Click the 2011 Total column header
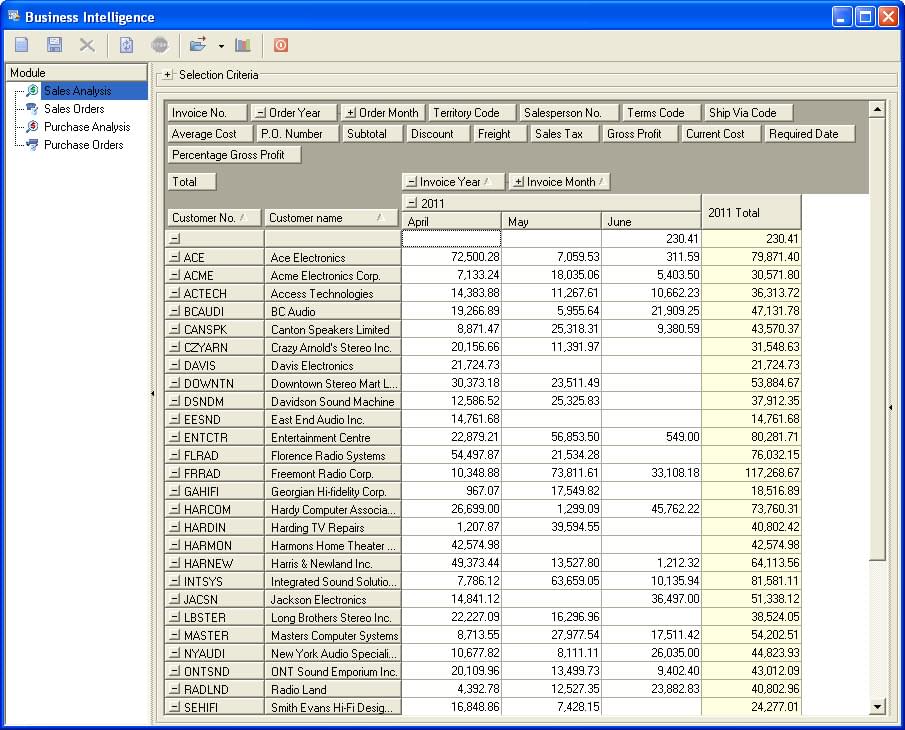This screenshot has width=905, height=730. point(751,212)
